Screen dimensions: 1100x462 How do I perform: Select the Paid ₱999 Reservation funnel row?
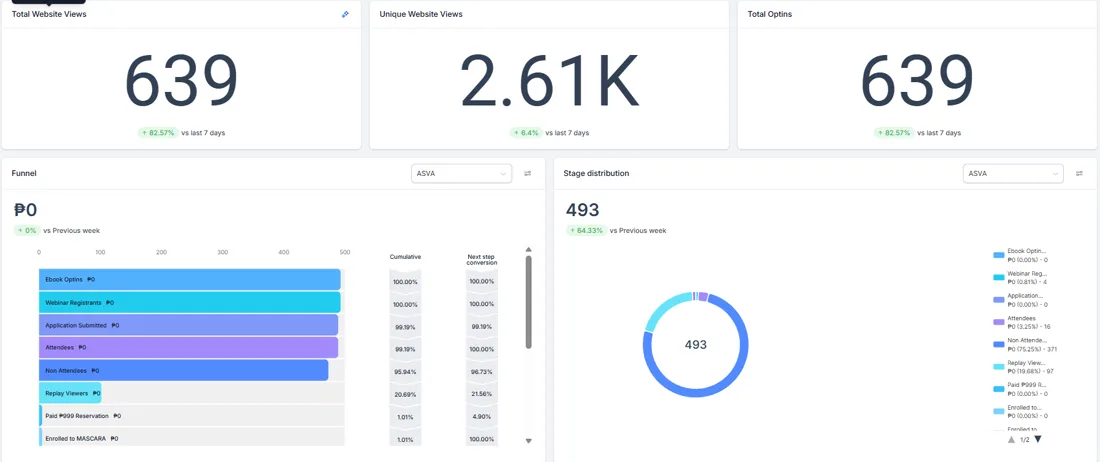(192, 416)
